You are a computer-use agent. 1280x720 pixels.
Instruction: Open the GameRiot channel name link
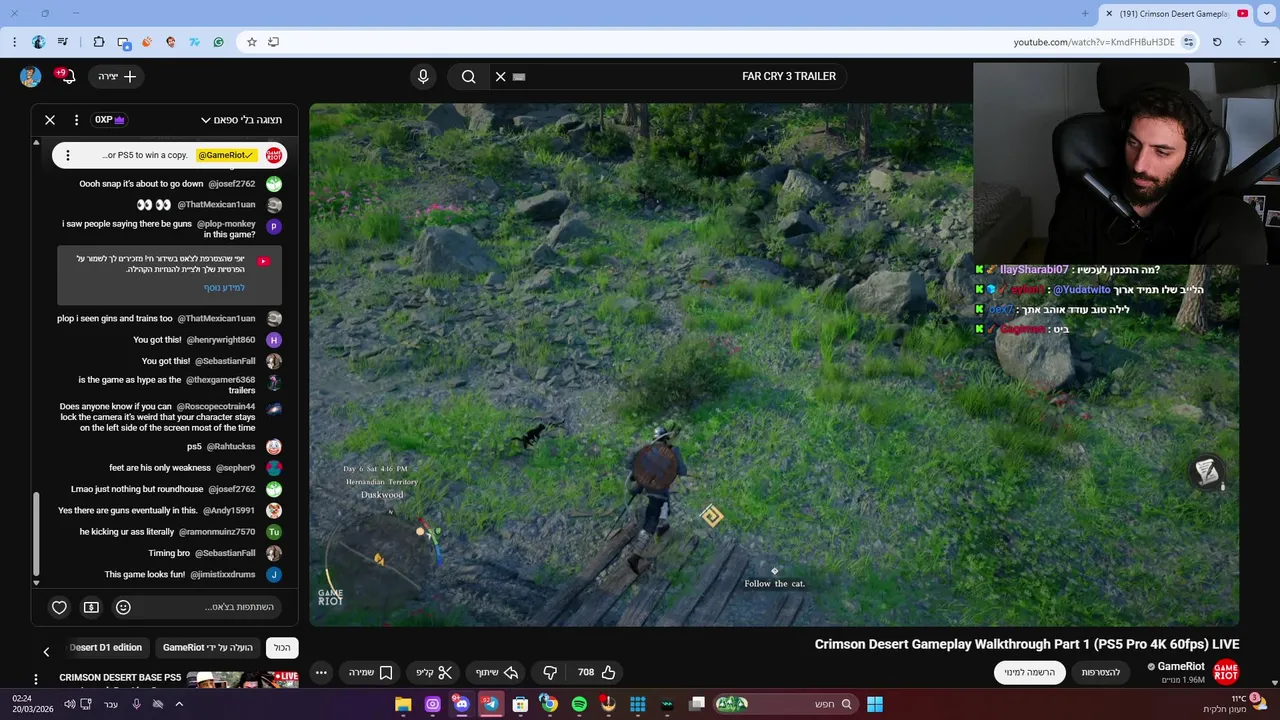pos(1180,667)
